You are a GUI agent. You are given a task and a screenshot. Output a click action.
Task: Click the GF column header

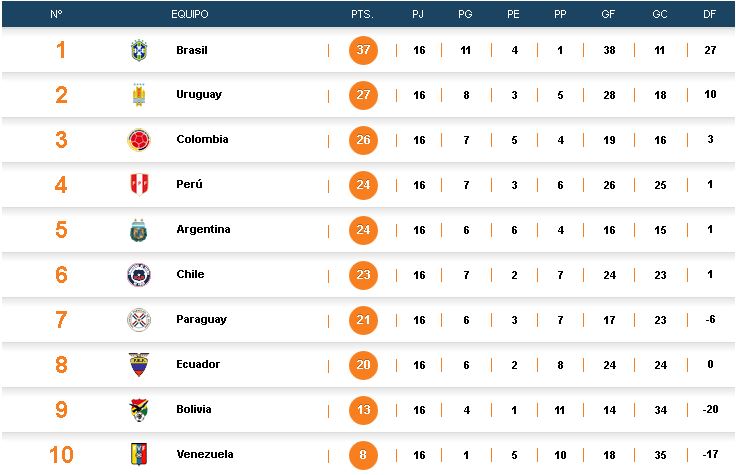(608, 15)
